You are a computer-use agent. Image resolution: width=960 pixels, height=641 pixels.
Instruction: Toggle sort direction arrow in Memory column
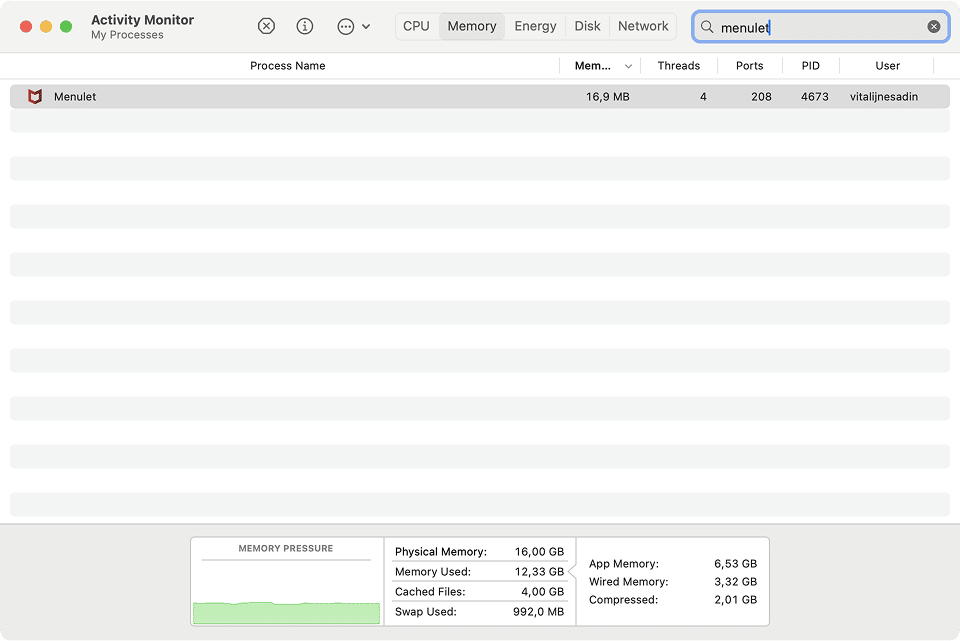628,66
